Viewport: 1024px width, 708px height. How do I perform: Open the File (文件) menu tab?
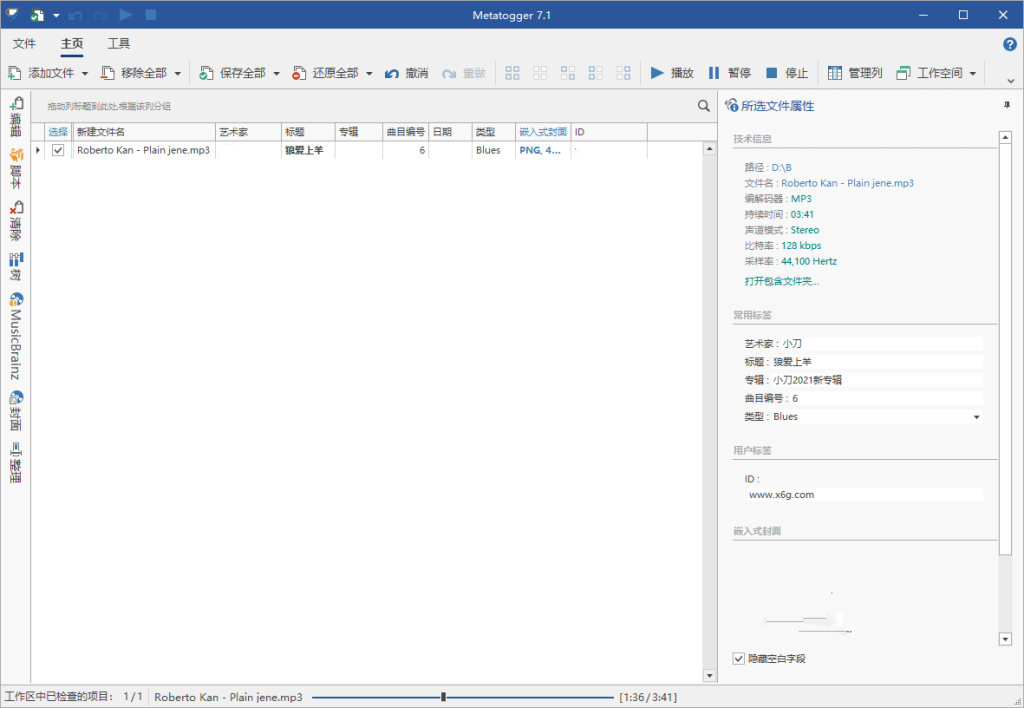(24, 44)
